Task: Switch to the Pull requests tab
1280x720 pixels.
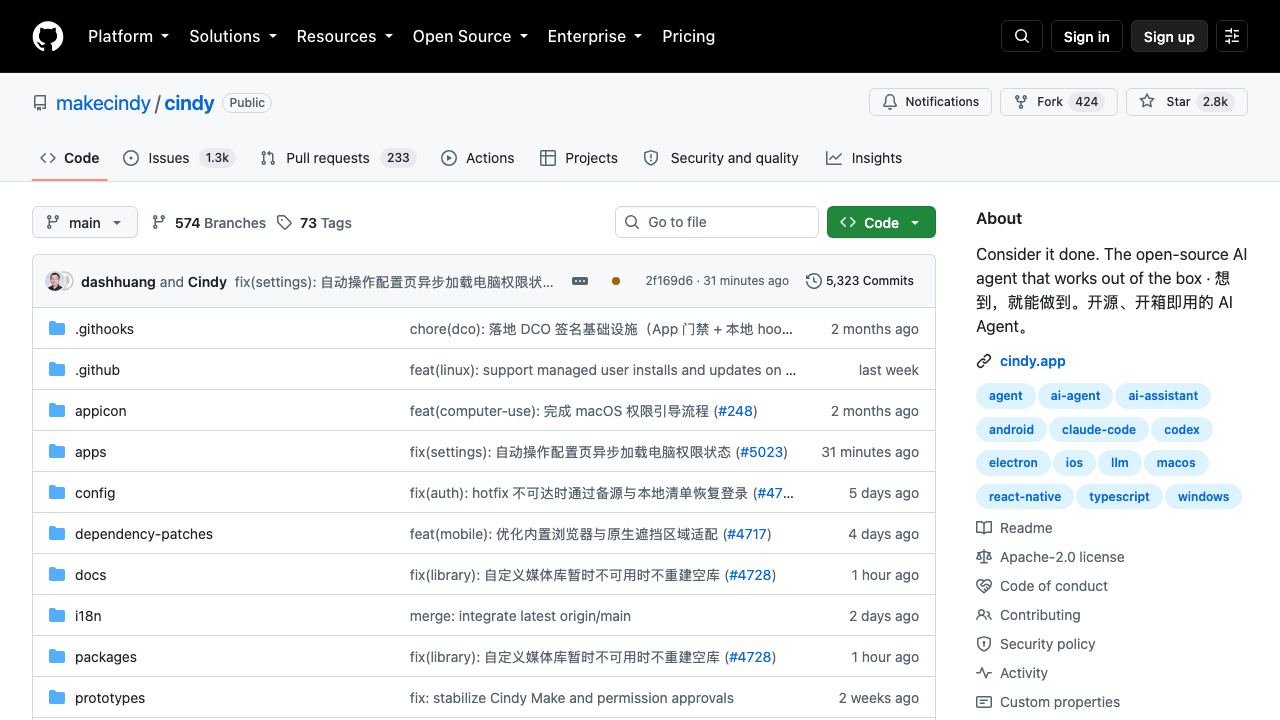Action: 337,158
